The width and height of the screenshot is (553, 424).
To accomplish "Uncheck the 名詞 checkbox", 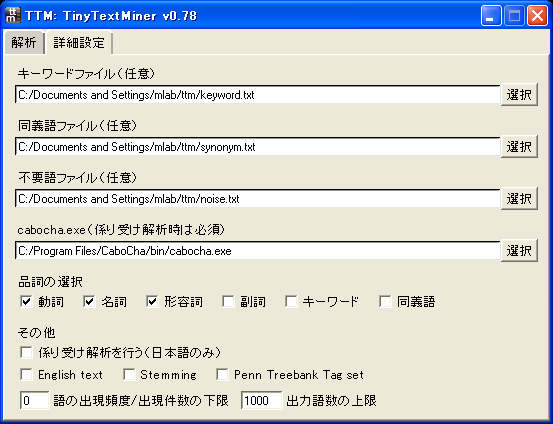I will click(89, 302).
